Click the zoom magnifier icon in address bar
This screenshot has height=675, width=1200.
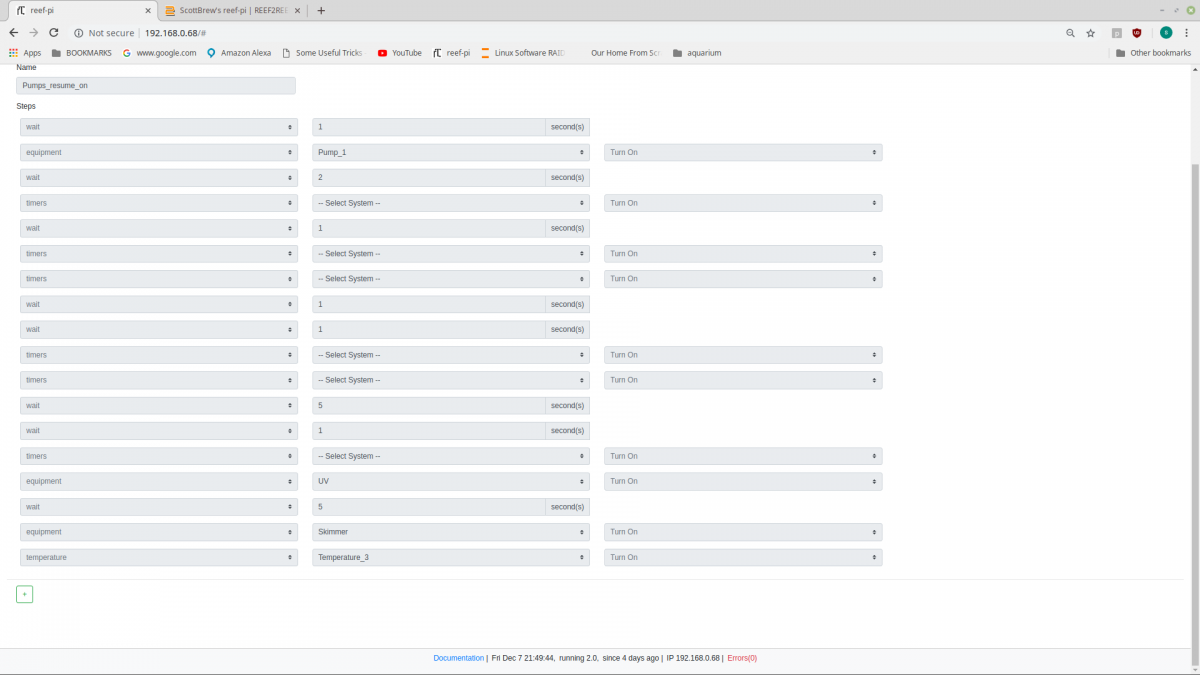tap(1070, 33)
